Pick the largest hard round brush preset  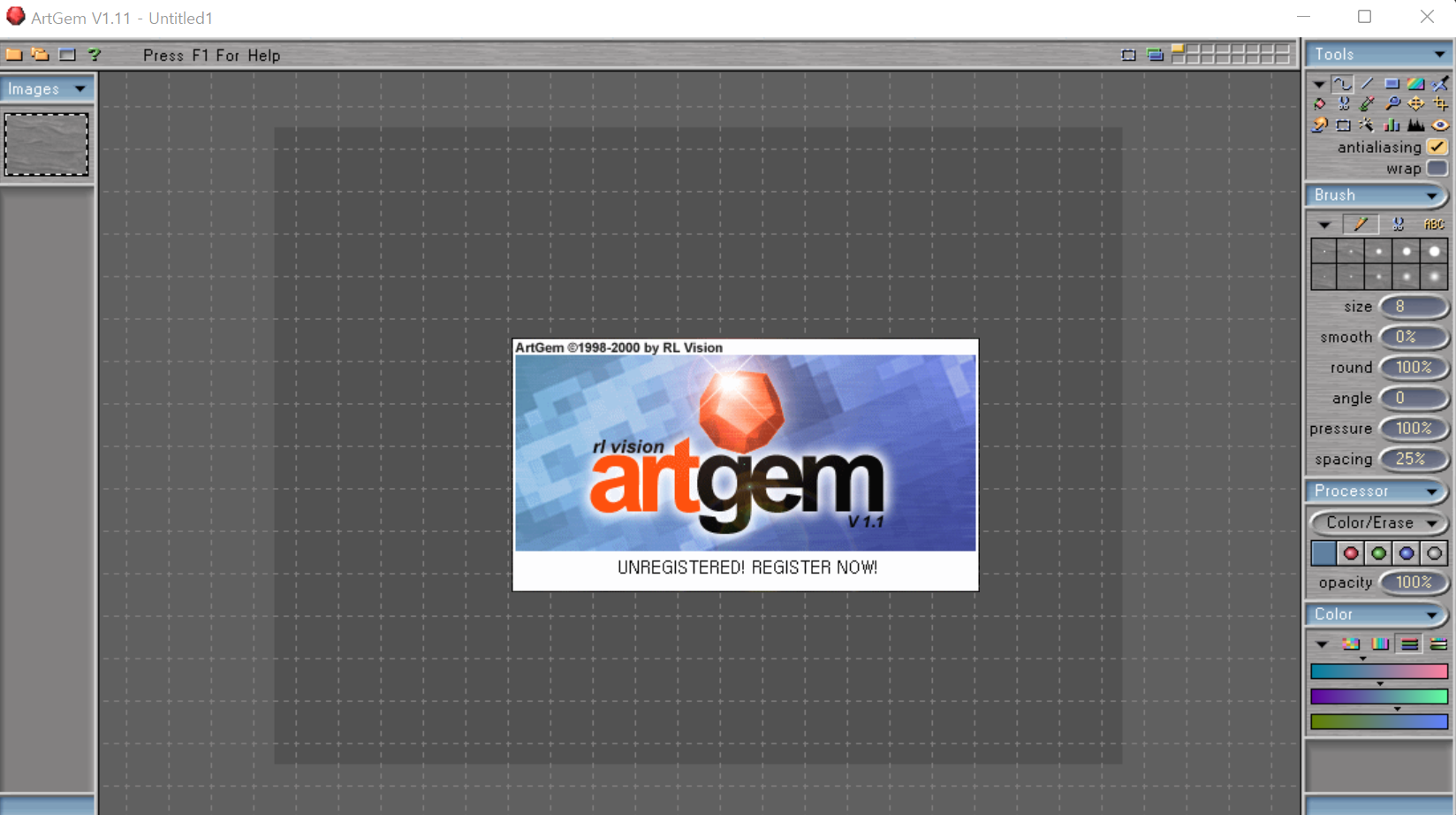[1434, 252]
